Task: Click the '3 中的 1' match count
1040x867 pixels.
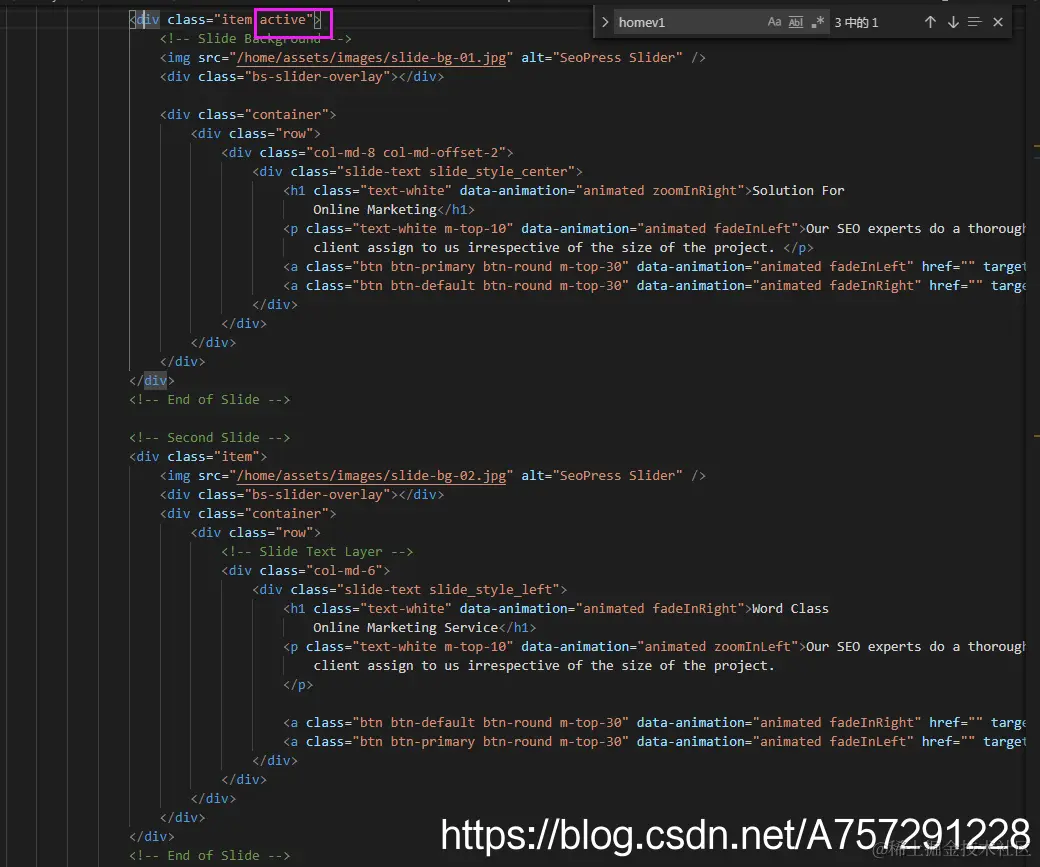Action: pyautogui.click(x=856, y=23)
